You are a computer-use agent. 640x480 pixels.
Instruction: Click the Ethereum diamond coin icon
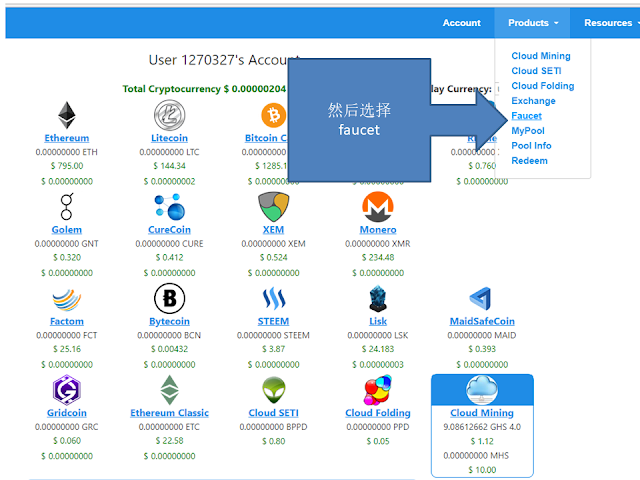pyautogui.click(x=67, y=115)
